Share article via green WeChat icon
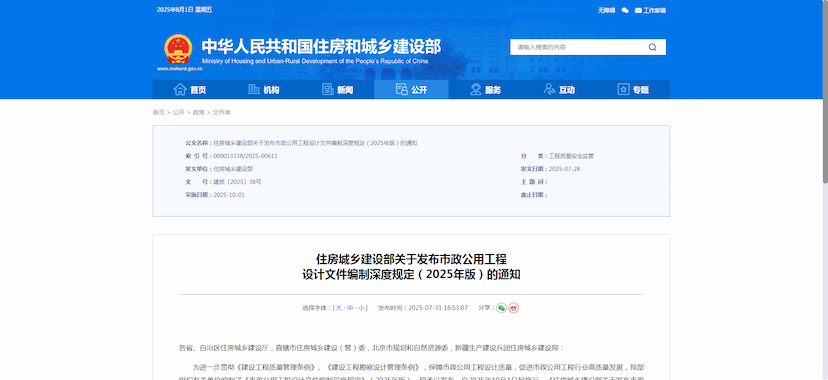The width and height of the screenshot is (828, 380). [x=501, y=308]
